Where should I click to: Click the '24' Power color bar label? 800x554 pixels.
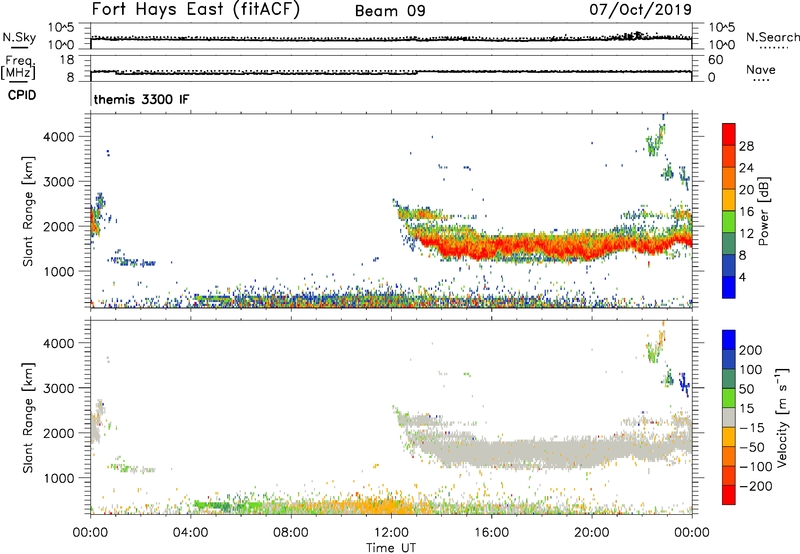[746, 168]
